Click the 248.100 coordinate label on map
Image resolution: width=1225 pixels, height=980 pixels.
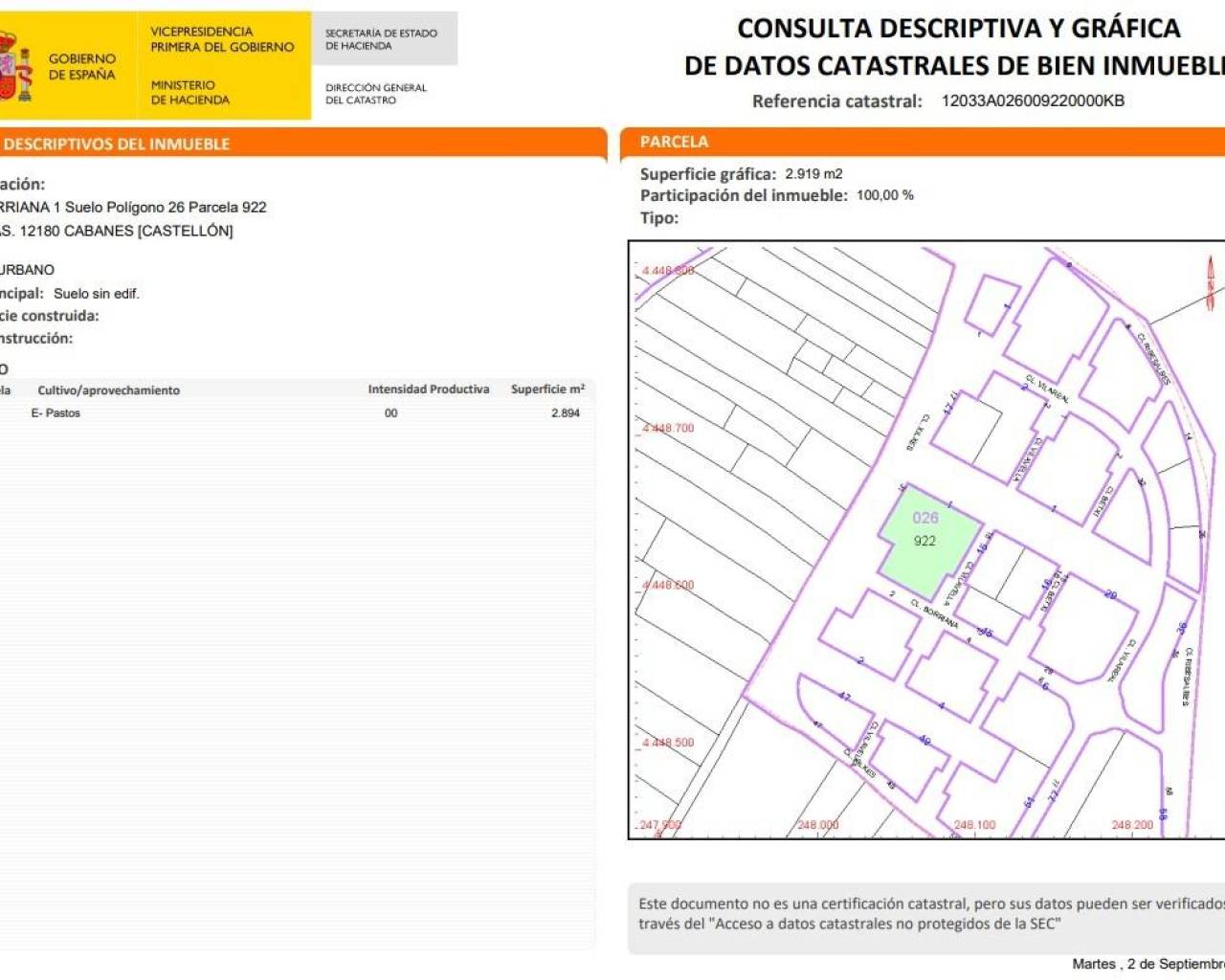974,825
